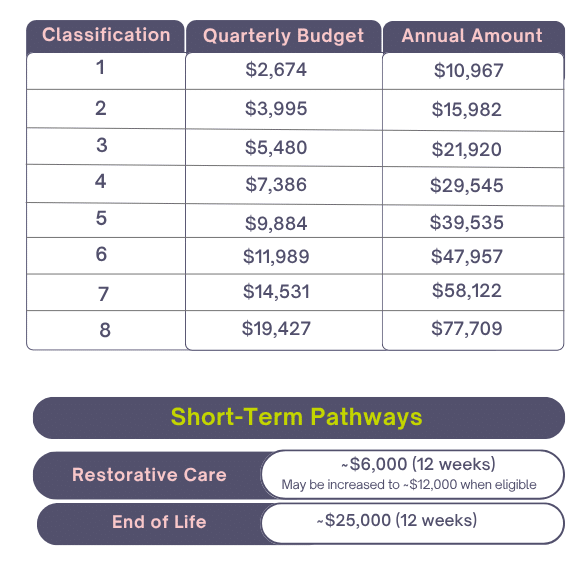Select the $10,967 annual amount cell
582x567 pixels.
click(x=473, y=71)
